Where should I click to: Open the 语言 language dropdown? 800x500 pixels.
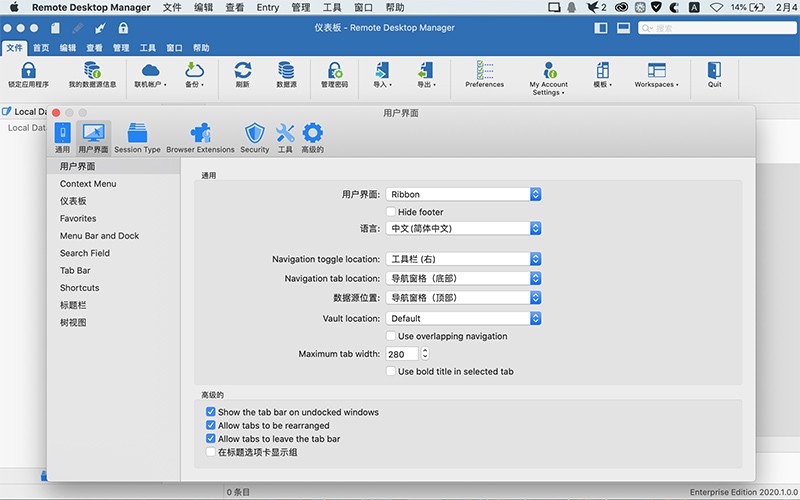463,228
